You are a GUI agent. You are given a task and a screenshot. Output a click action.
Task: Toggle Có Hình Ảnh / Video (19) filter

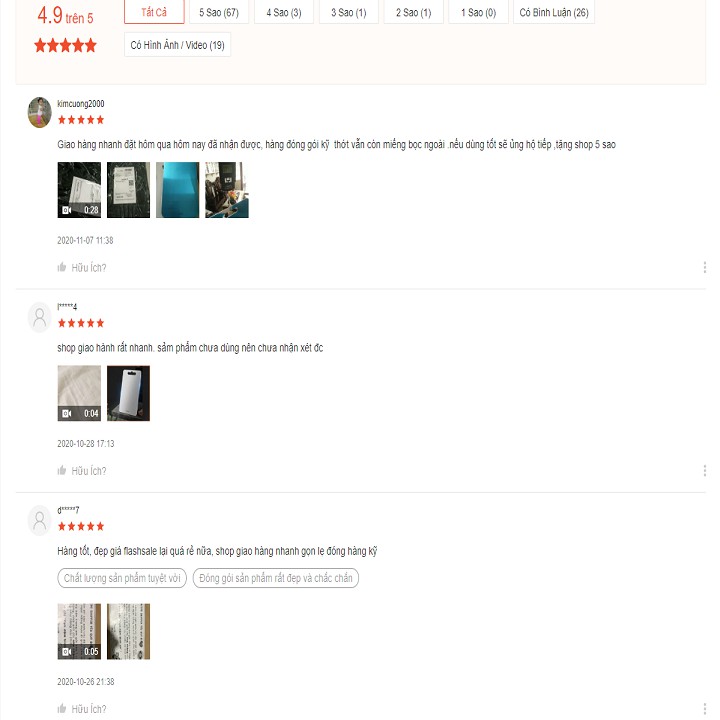point(177,45)
